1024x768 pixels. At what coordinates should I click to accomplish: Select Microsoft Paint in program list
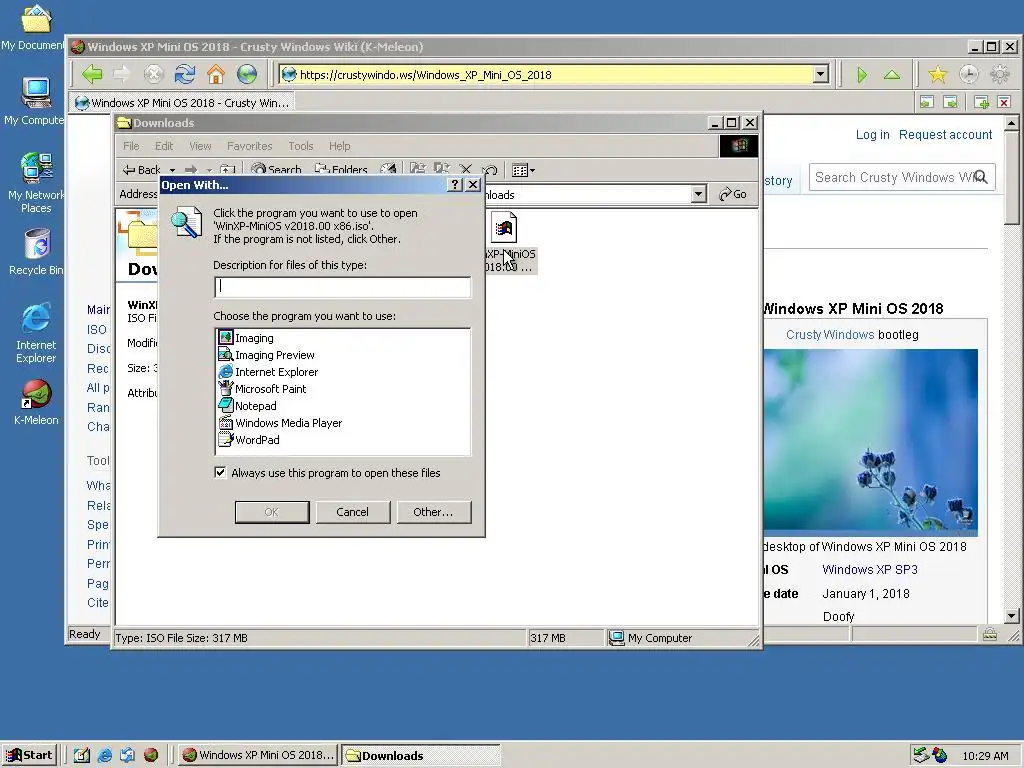coord(263,389)
